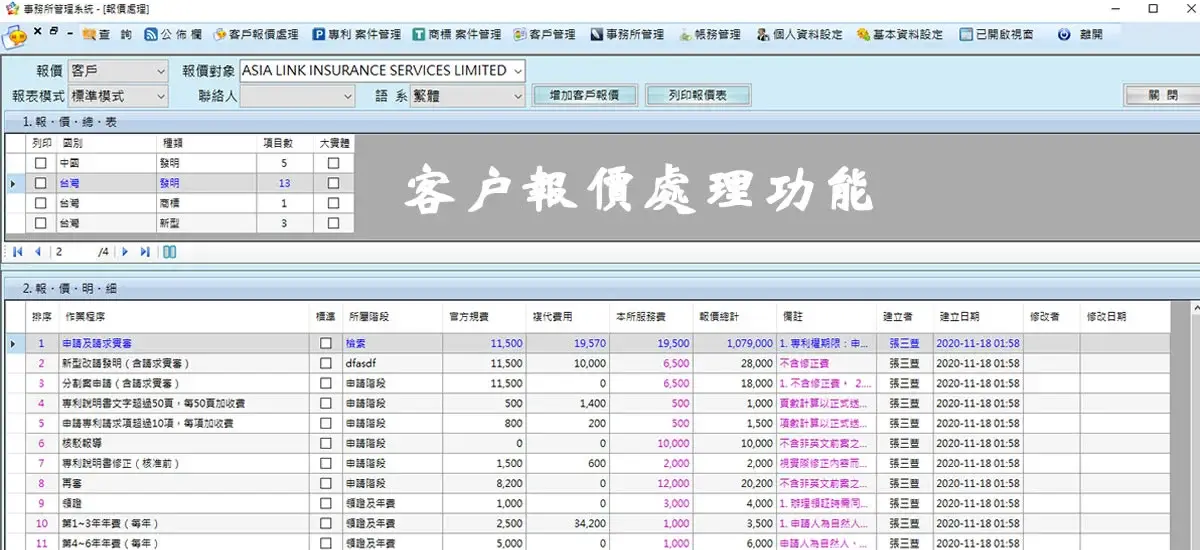The image size is (1200, 550).
Task: Click the 2. 報價明細 section header
Action: 600,289
